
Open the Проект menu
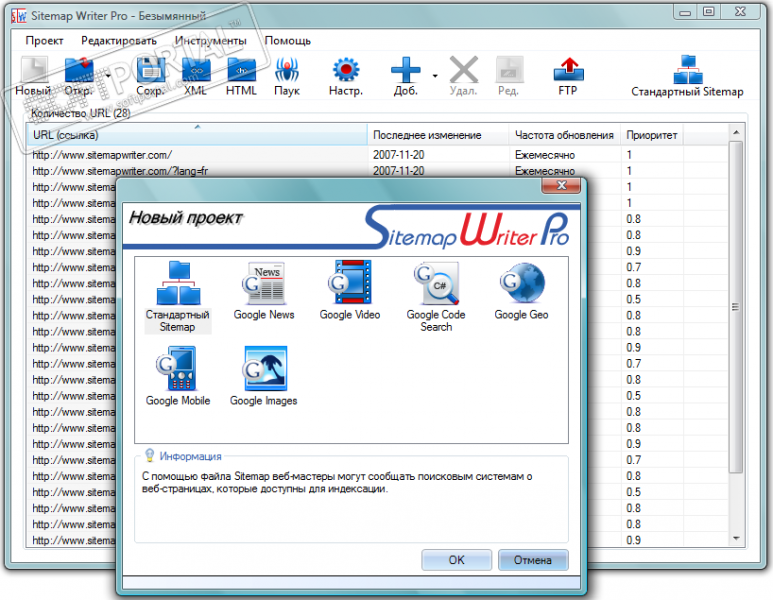pos(44,40)
